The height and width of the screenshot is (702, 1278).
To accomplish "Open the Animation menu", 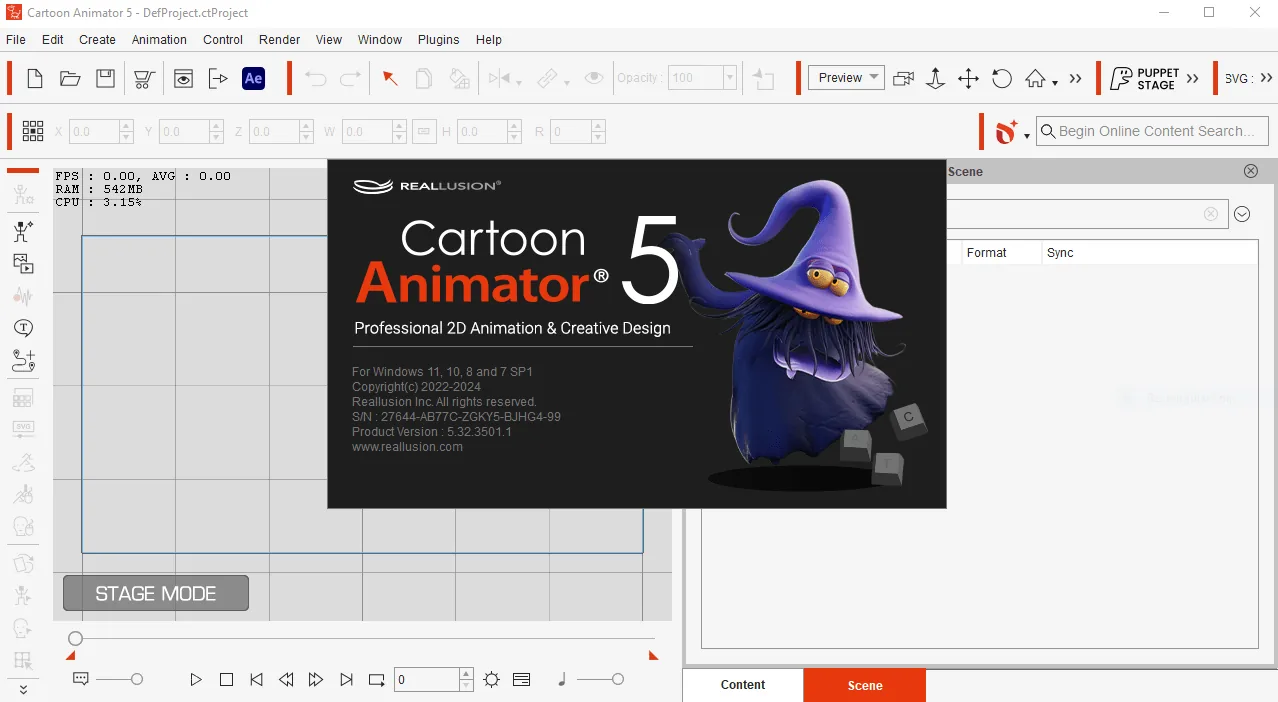I will [x=159, y=40].
